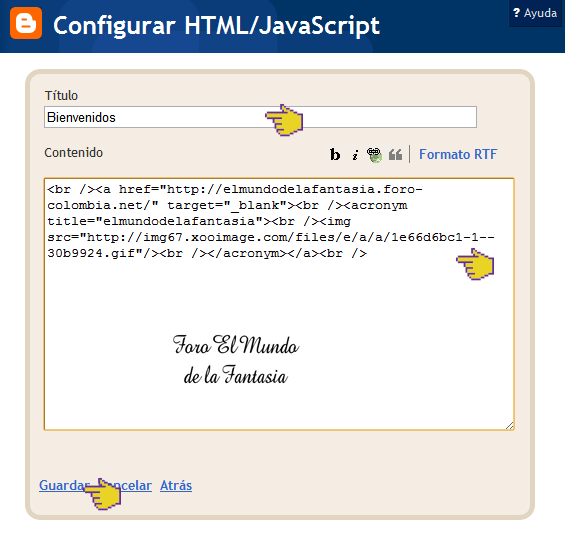Go back using the Atrás link
Screen dimensions: 565x553
176,485
